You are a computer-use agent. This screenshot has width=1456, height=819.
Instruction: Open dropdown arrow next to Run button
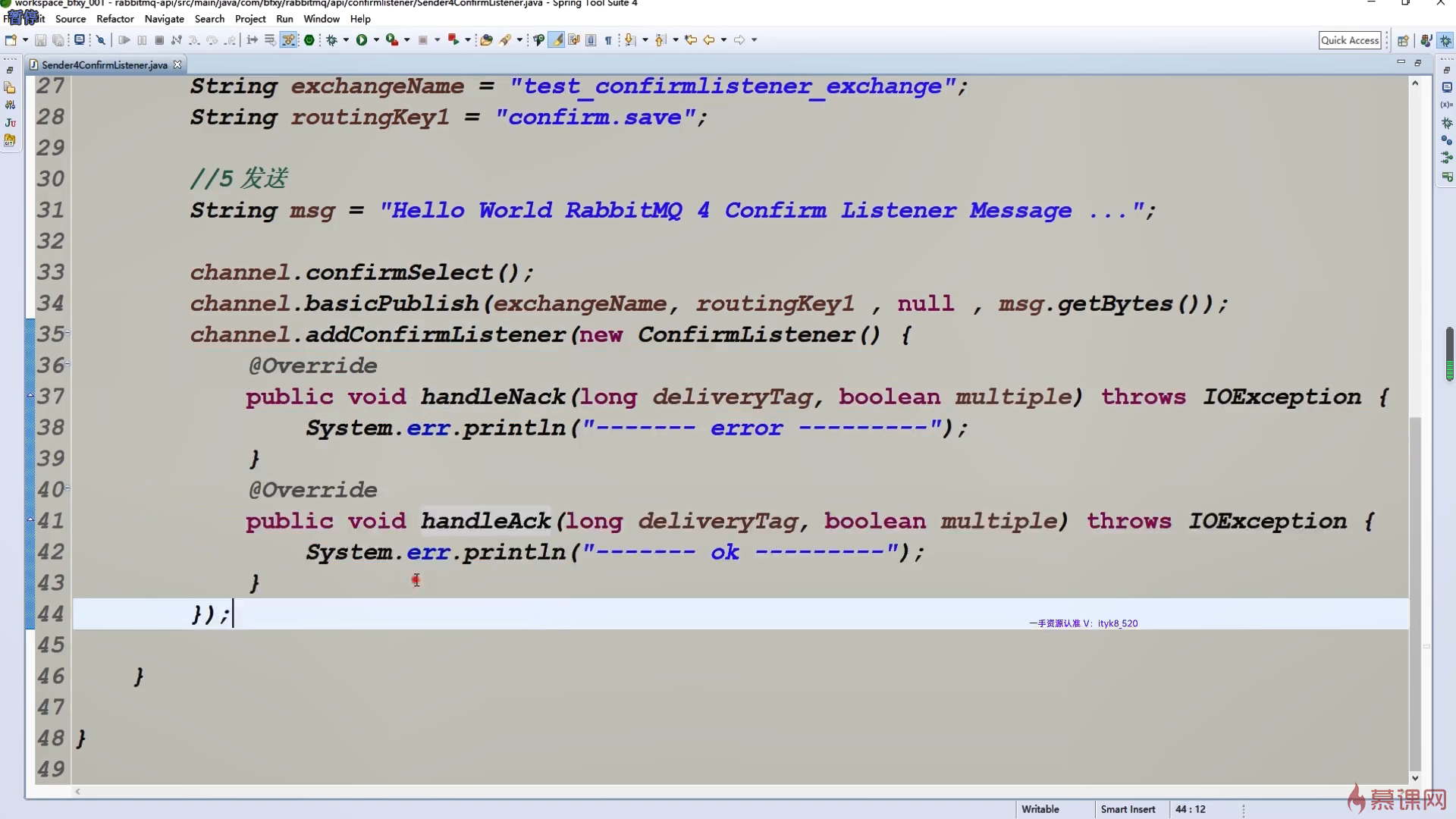coord(376,40)
